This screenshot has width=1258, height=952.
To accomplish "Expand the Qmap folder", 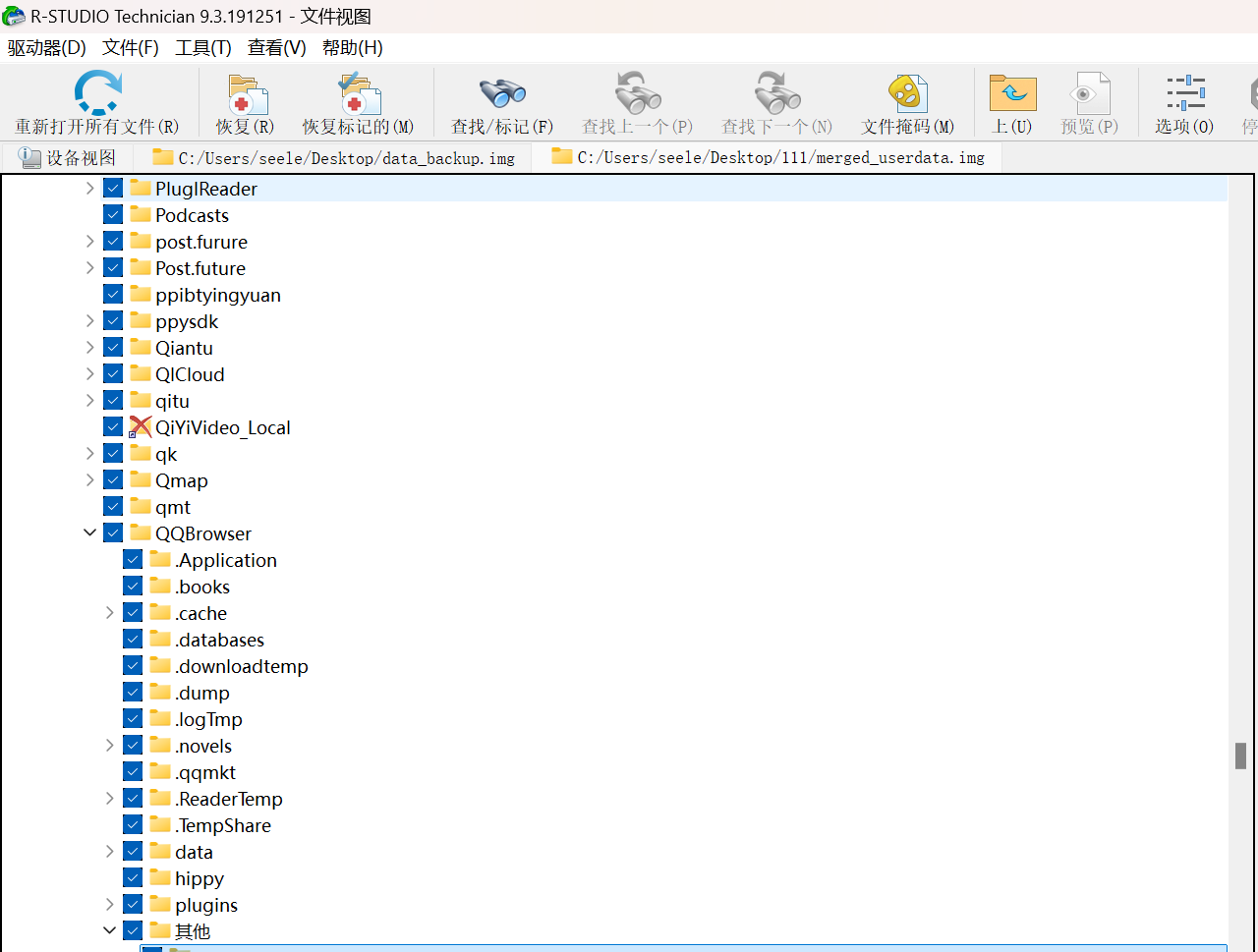I will (90, 480).
